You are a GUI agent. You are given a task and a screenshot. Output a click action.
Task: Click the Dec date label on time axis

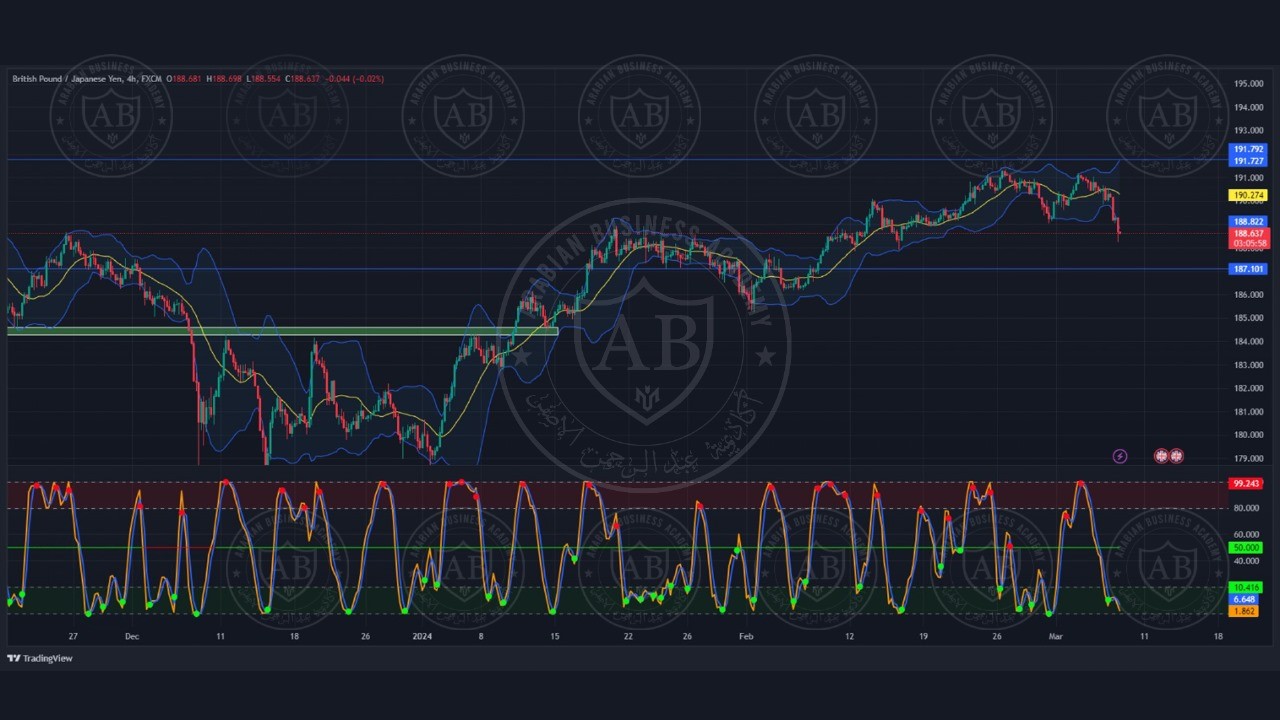click(x=132, y=636)
